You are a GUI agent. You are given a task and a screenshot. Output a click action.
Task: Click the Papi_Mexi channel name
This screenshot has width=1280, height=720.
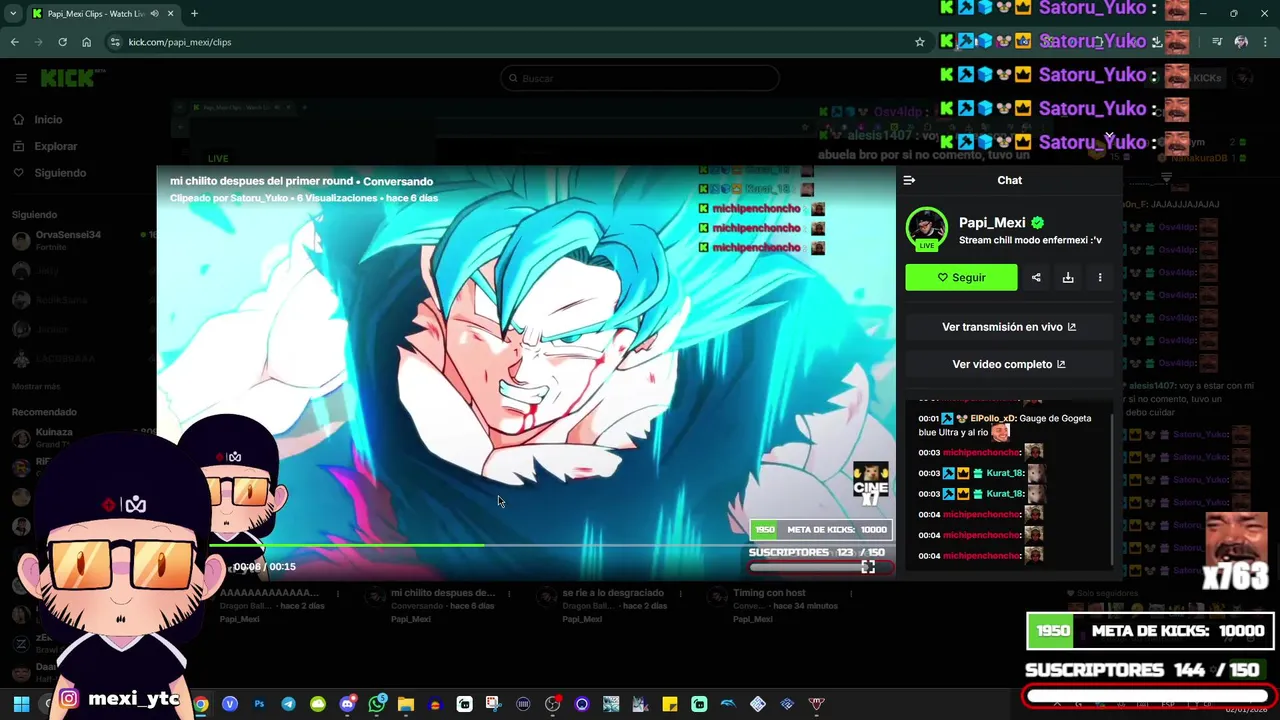pyautogui.click(x=992, y=223)
